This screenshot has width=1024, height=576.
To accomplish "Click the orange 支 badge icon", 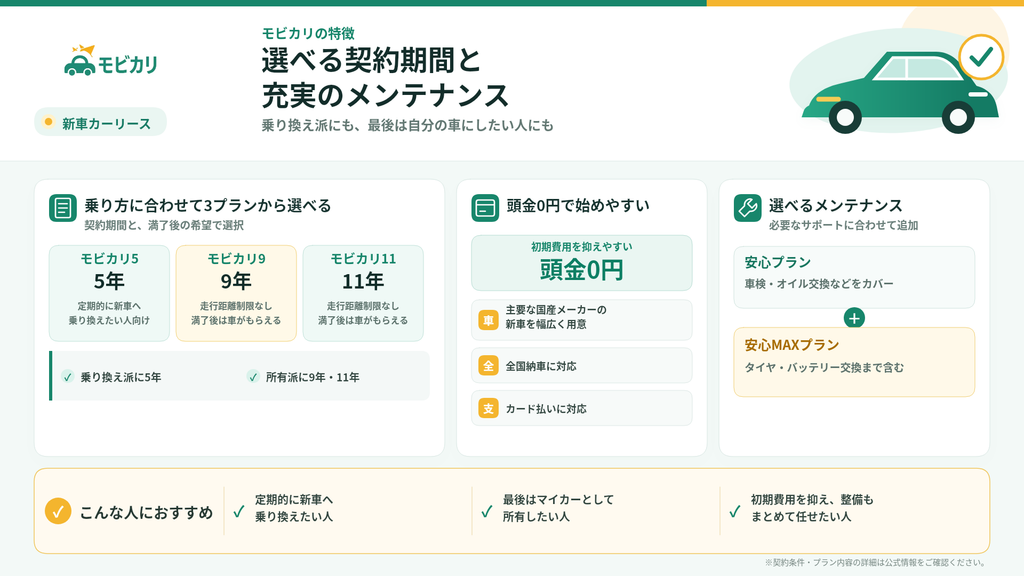I will tap(488, 409).
